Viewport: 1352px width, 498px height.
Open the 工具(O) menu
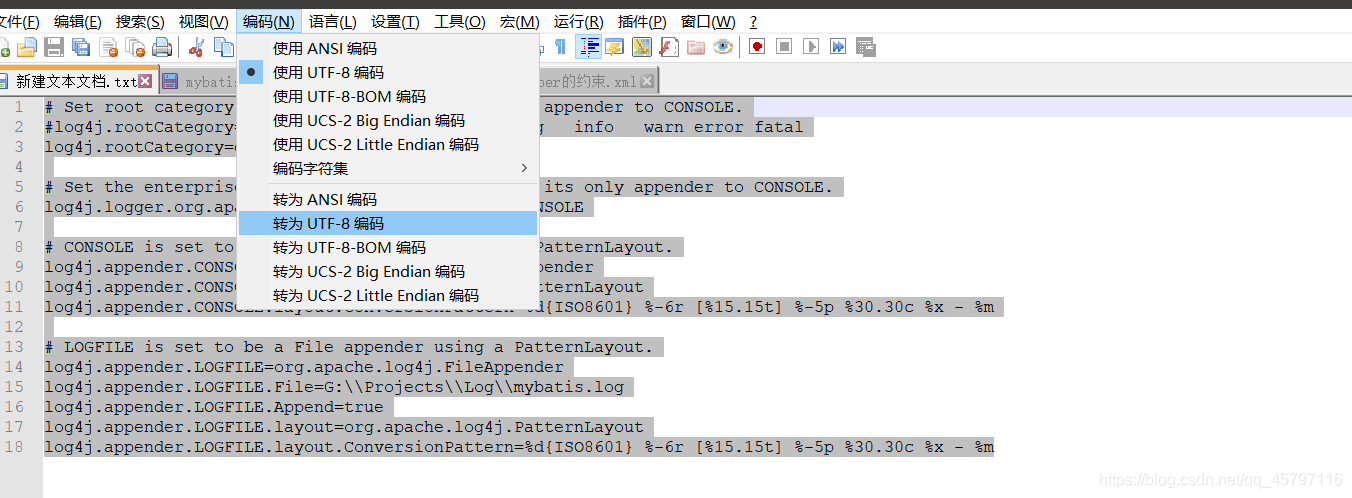pos(460,21)
